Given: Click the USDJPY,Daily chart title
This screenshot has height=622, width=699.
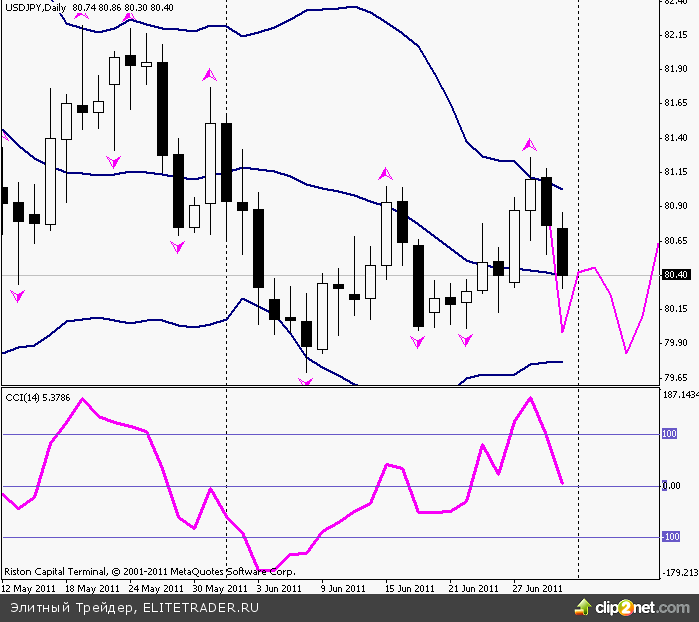Looking at the screenshot, I should tap(36, 7).
